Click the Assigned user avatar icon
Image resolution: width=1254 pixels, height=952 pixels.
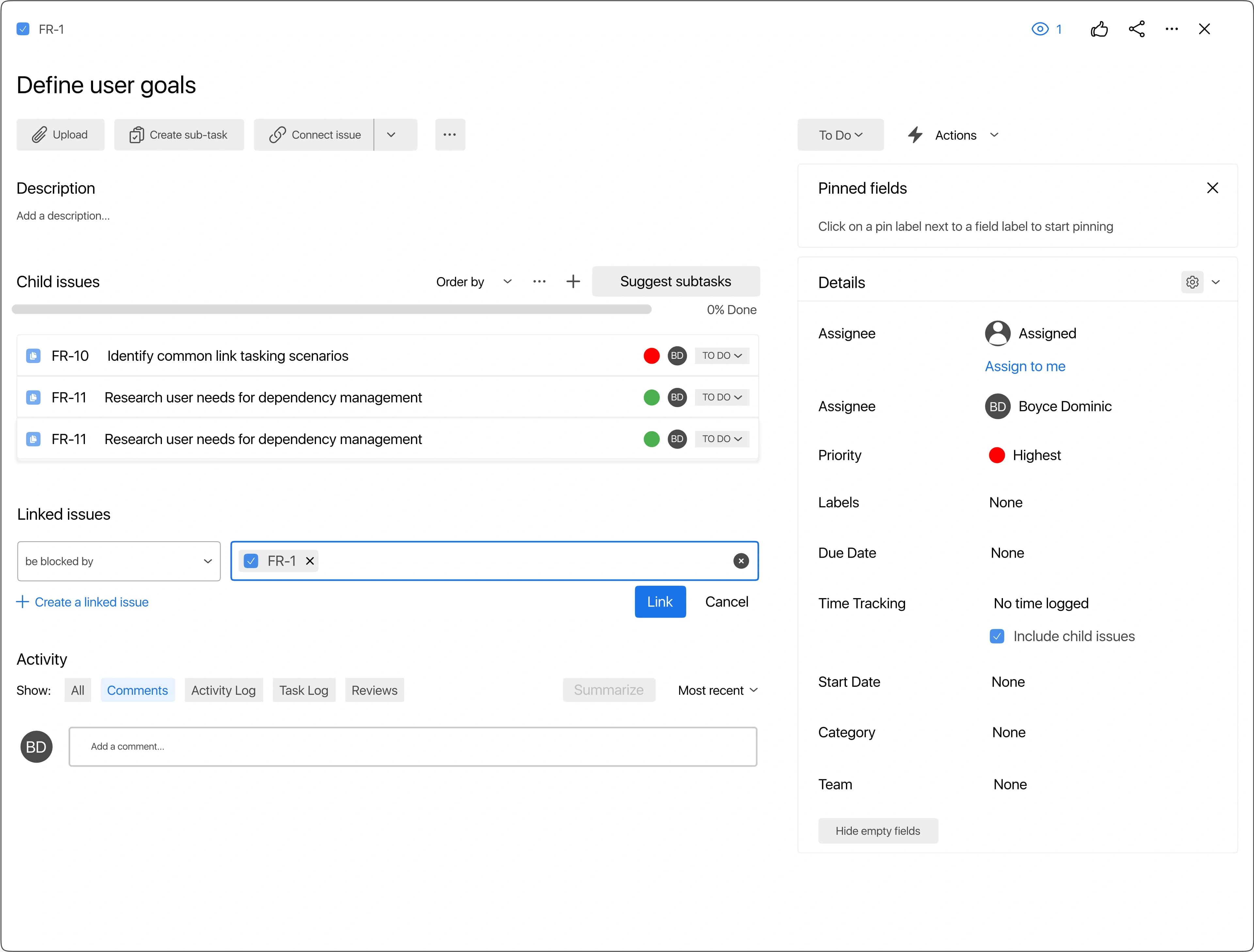tap(997, 333)
